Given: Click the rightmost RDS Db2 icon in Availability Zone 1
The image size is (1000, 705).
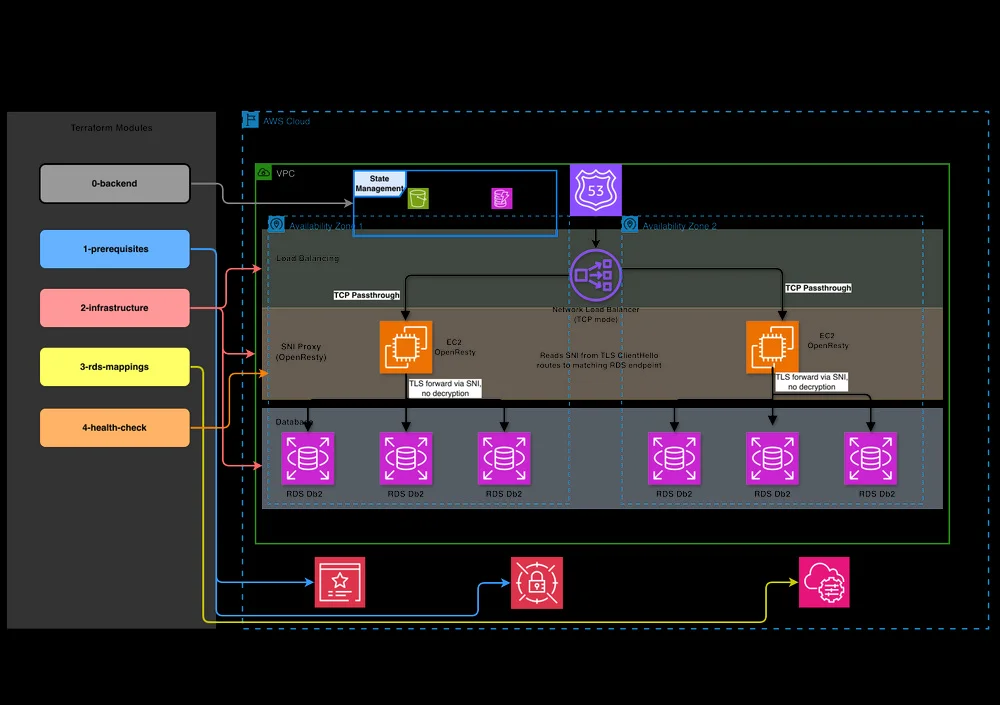Looking at the screenshot, I should click(x=504, y=458).
